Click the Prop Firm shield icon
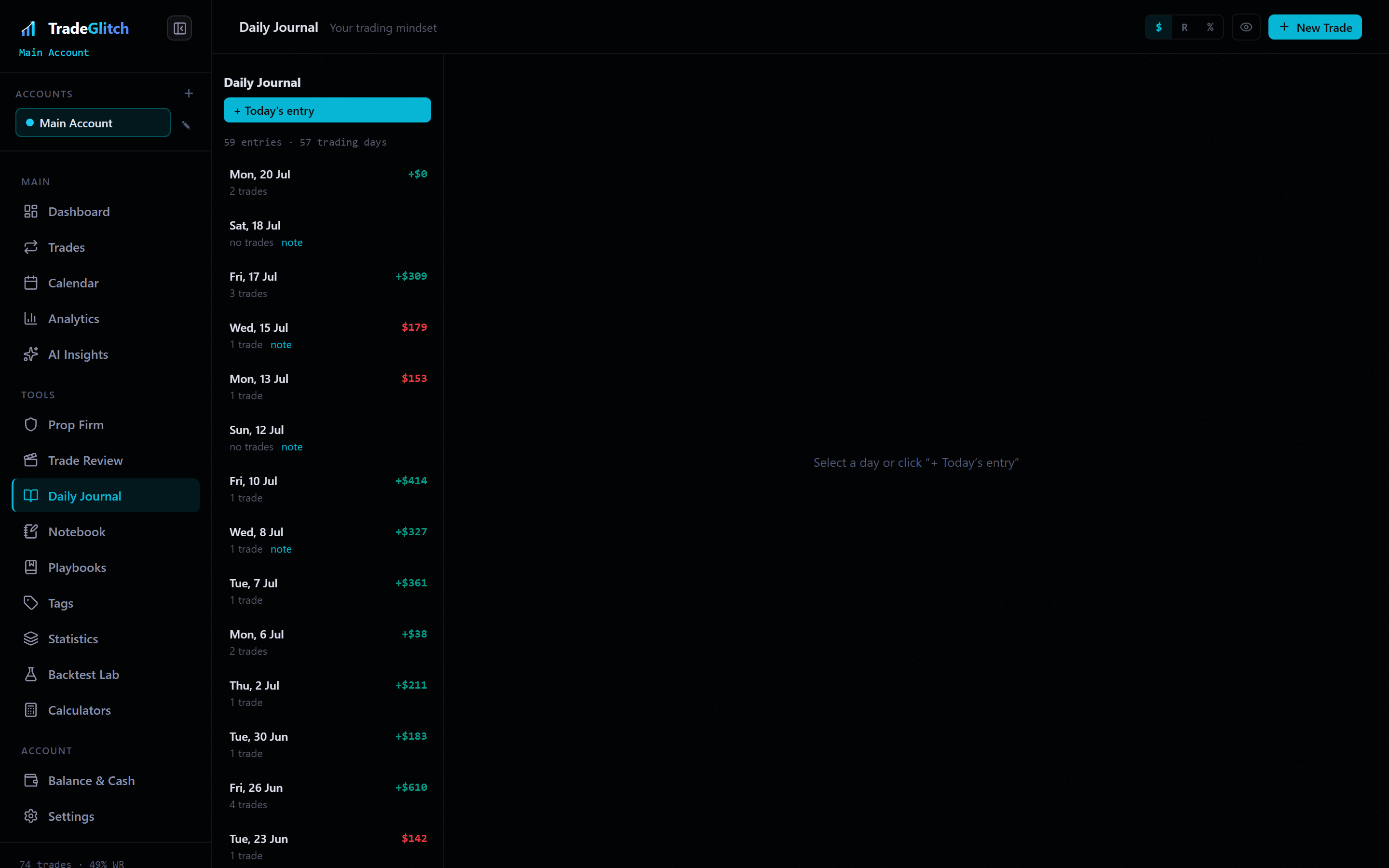1389x868 pixels. click(31, 424)
